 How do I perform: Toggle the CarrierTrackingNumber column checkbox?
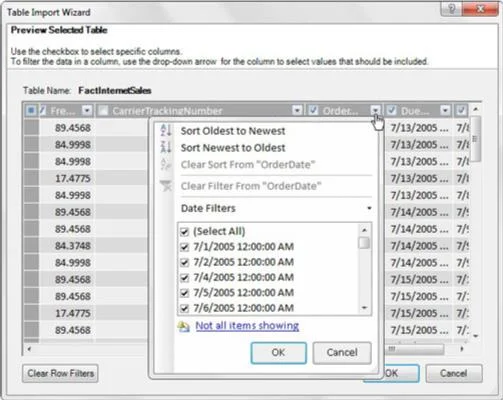[x=104, y=110]
